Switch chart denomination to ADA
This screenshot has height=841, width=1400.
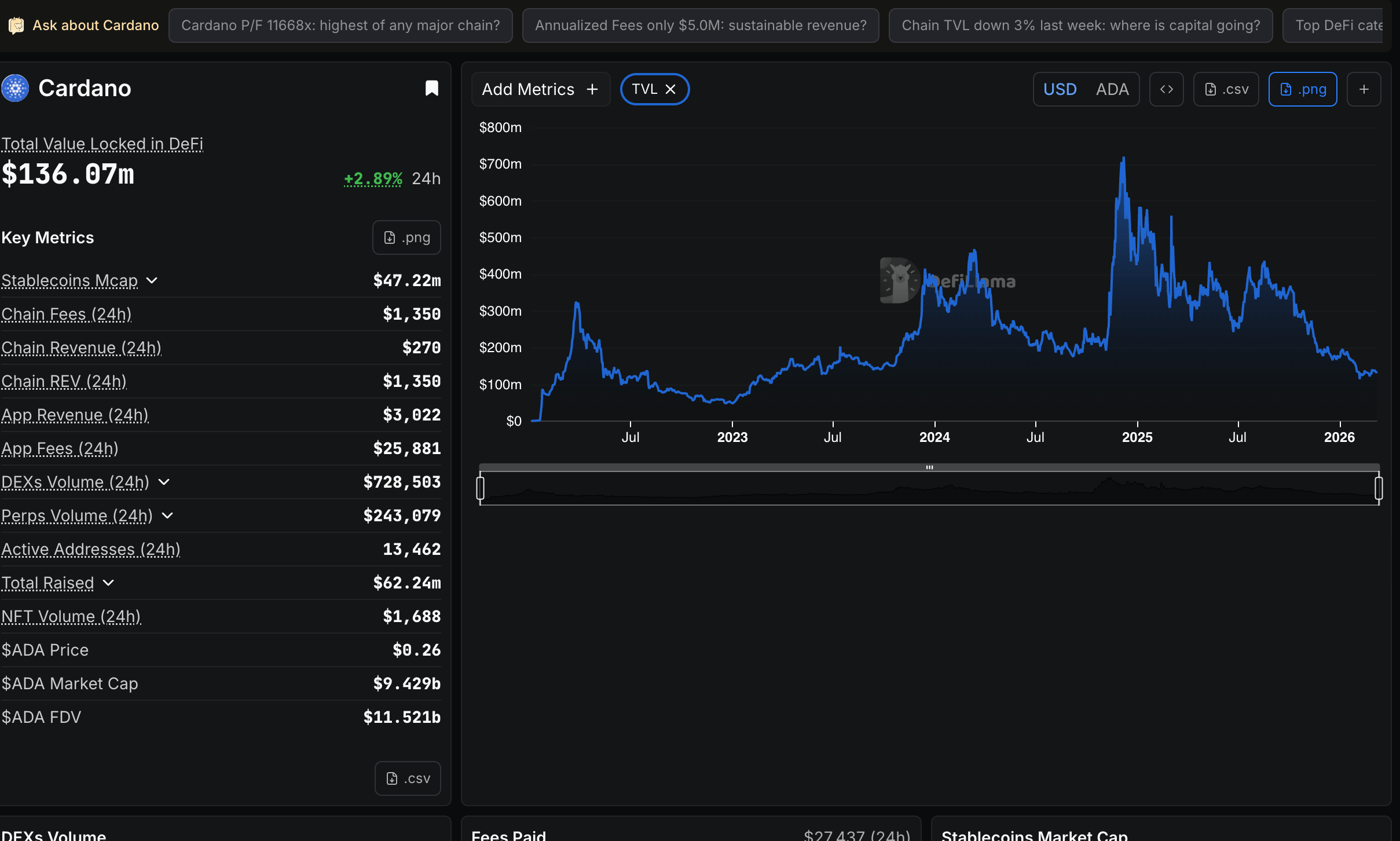(1112, 89)
